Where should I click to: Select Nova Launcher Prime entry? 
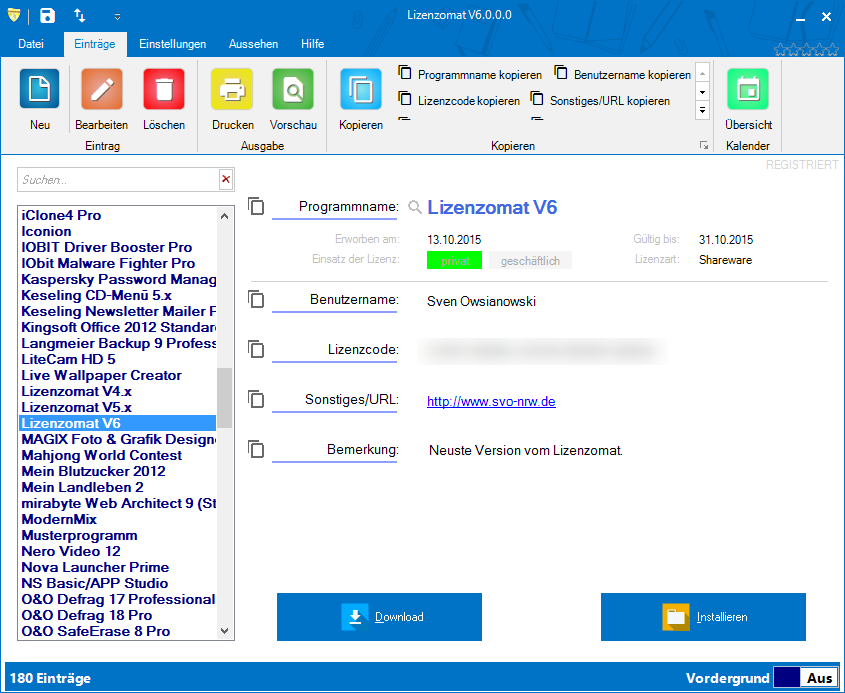tap(95, 567)
